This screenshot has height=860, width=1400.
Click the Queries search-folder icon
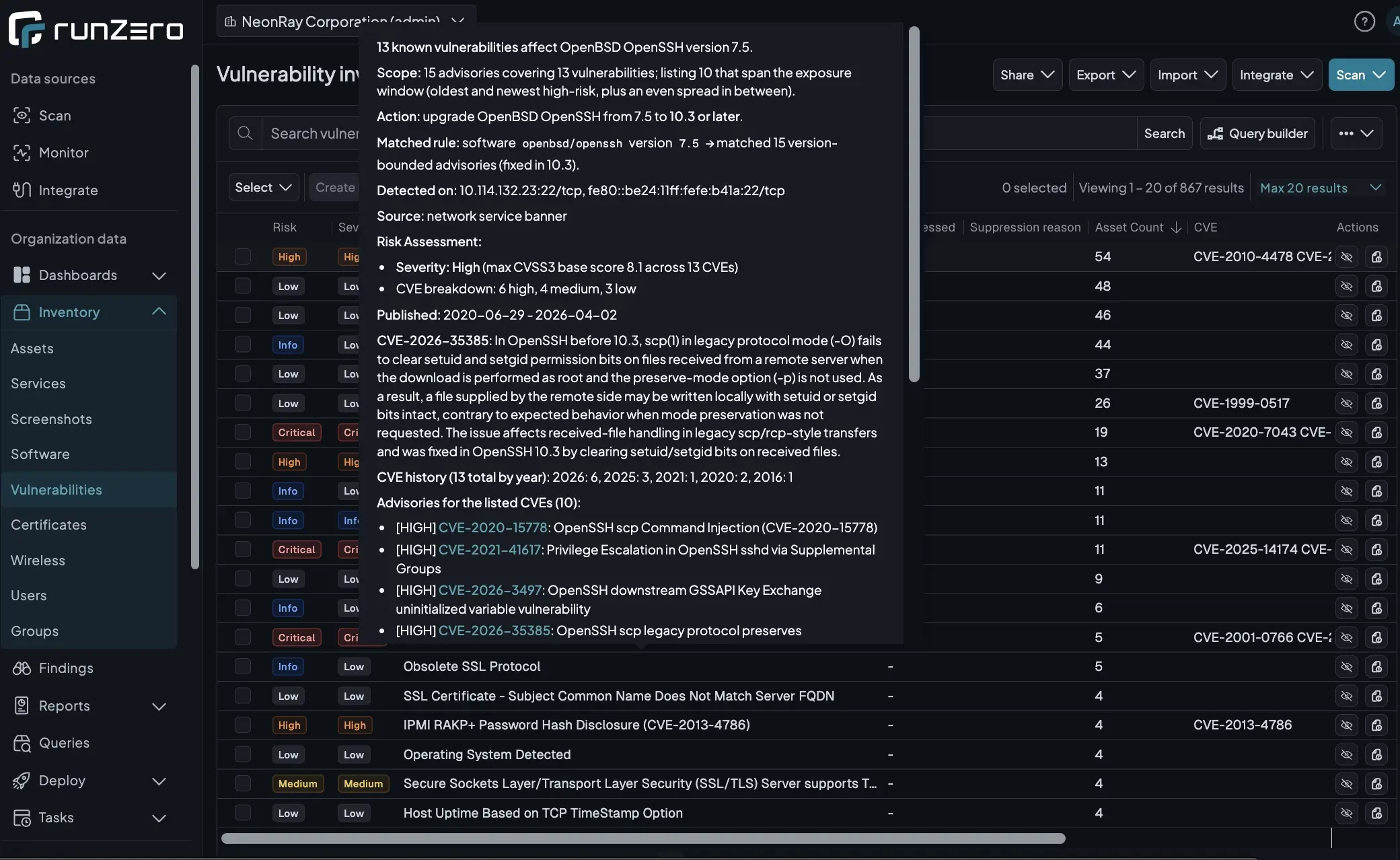click(22, 743)
